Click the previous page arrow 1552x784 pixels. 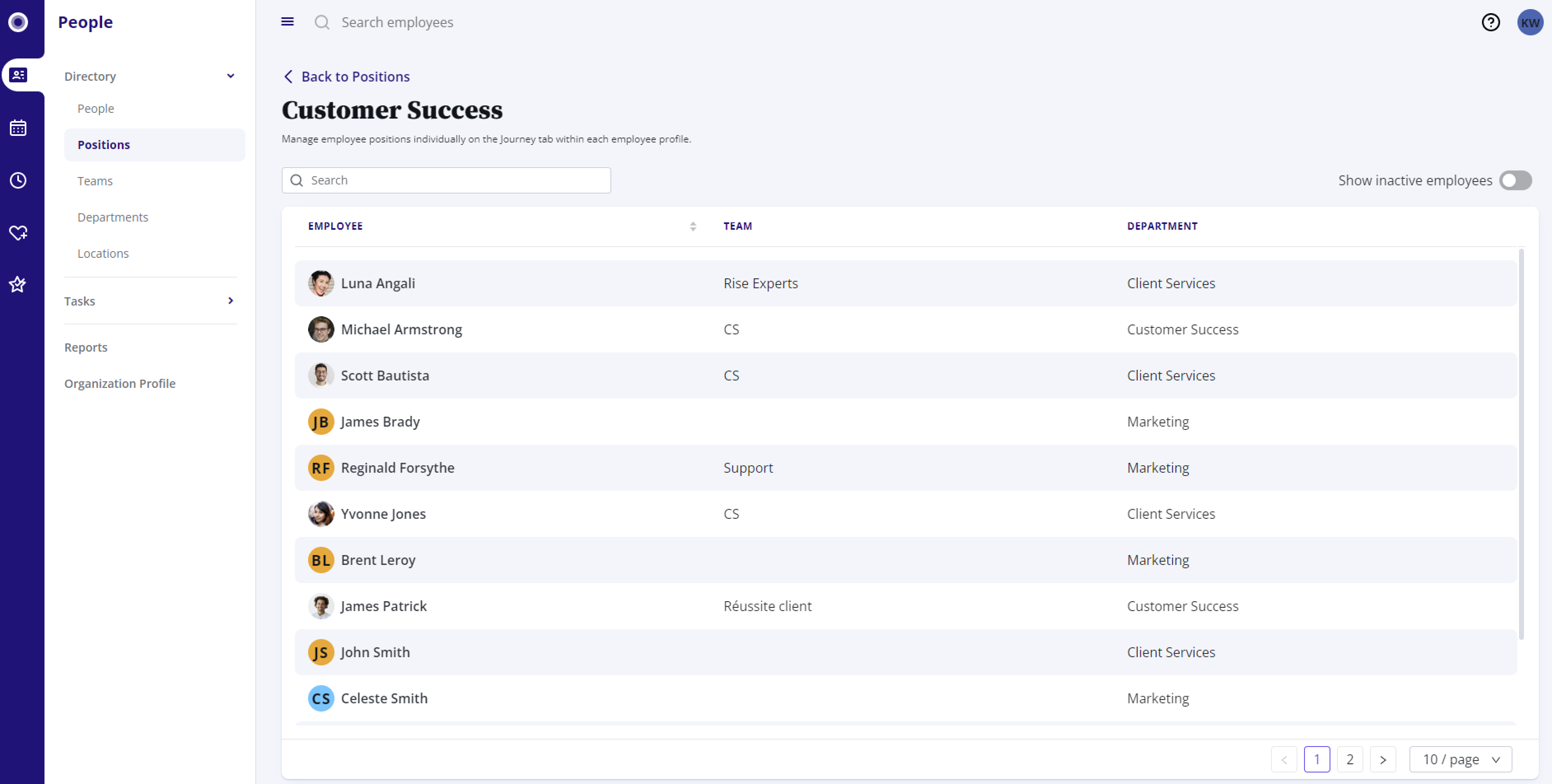point(1284,759)
